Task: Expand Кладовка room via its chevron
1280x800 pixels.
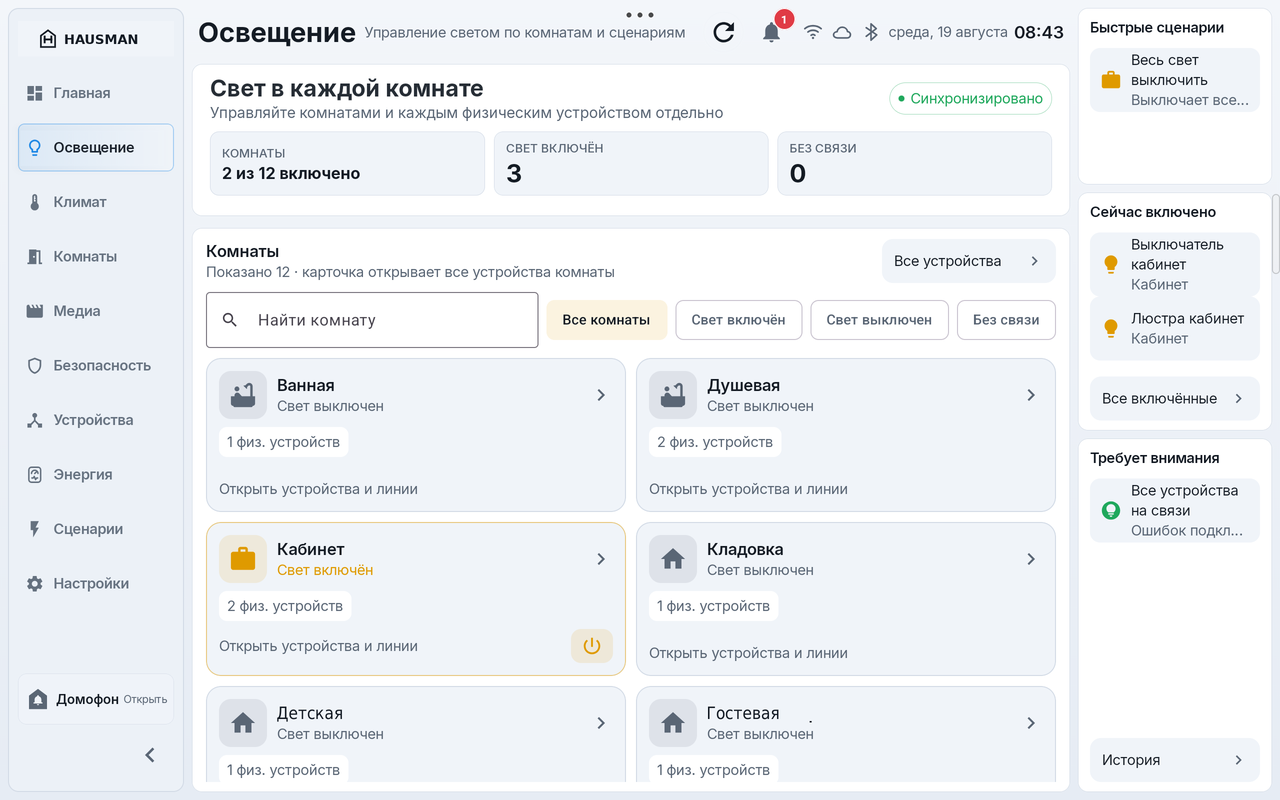Action: (1031, 559)
